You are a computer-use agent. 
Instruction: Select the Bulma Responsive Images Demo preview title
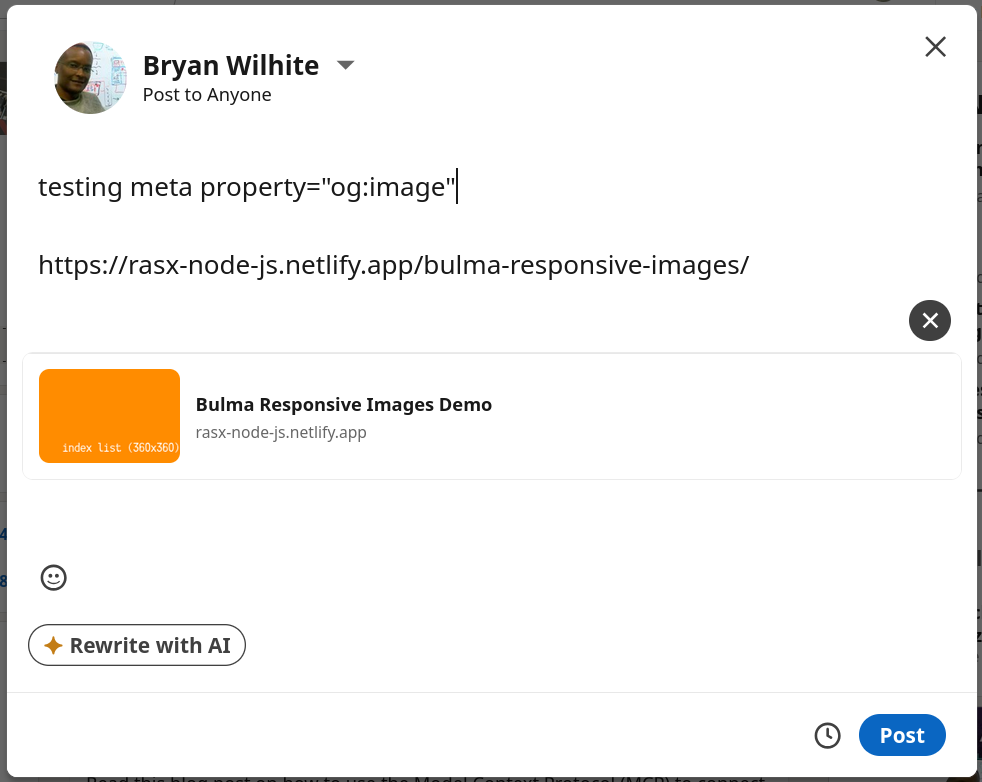343,404
